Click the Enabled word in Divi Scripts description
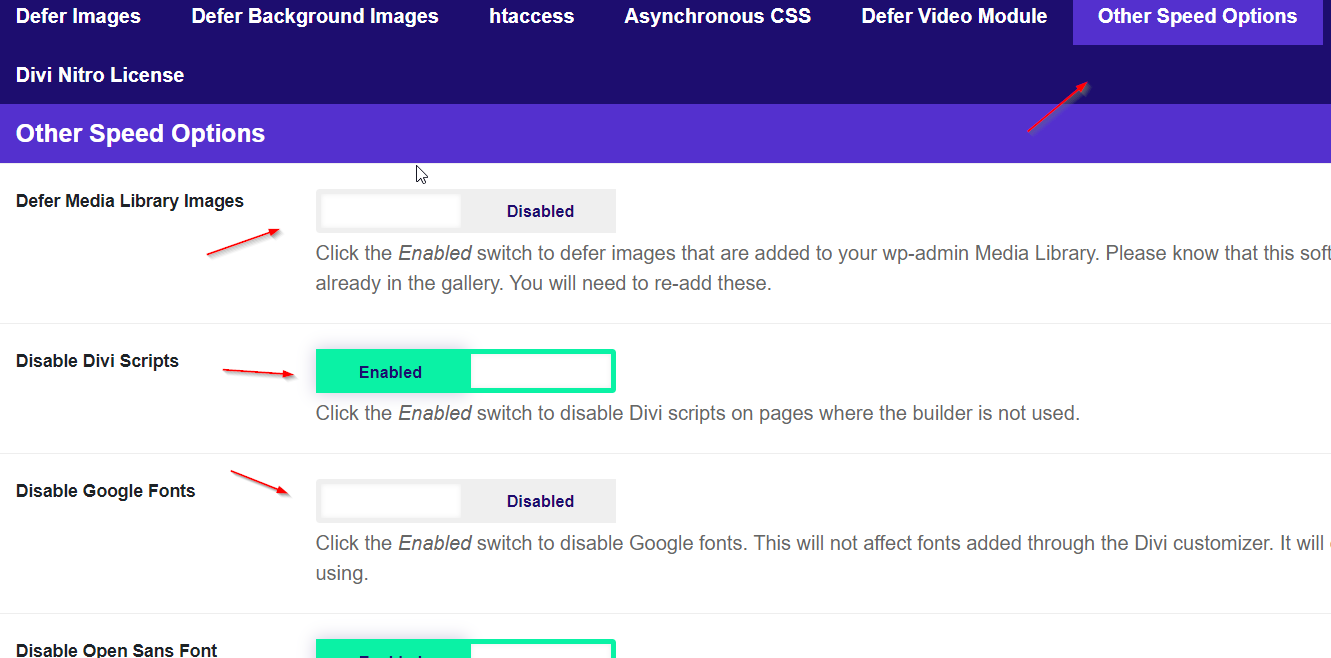 (435, 412)
